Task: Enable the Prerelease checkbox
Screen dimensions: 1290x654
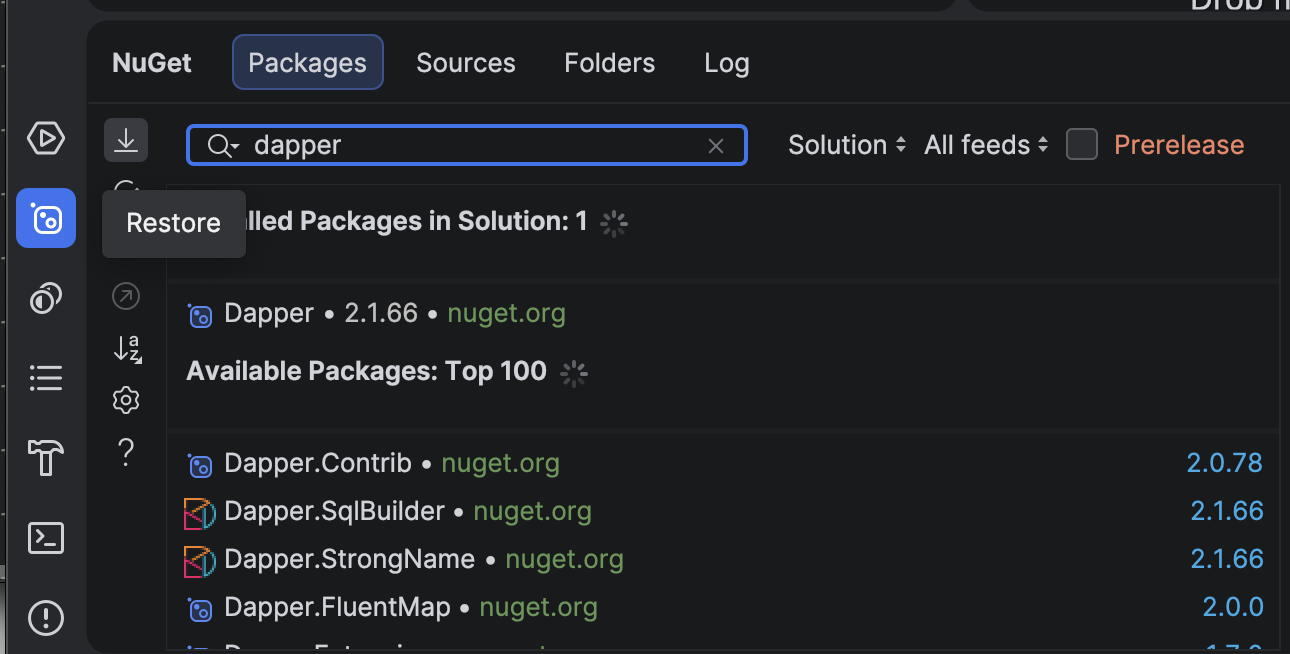Action: [x=1081, y=145]
